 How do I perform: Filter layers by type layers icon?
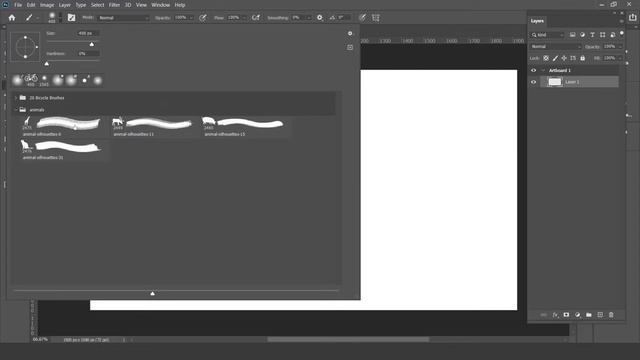[592, 35]
